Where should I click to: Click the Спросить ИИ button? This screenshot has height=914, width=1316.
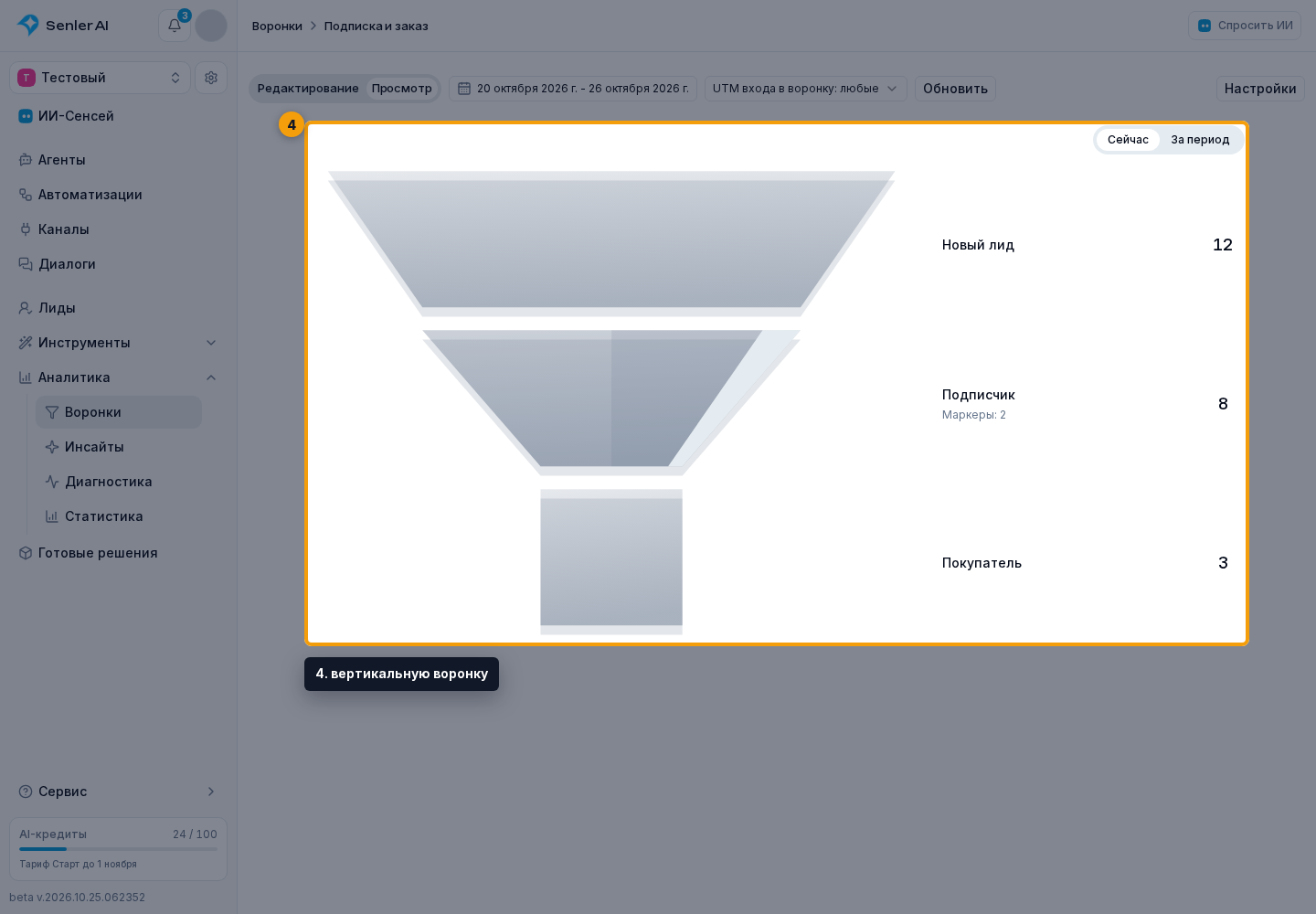pos(1245,26)
